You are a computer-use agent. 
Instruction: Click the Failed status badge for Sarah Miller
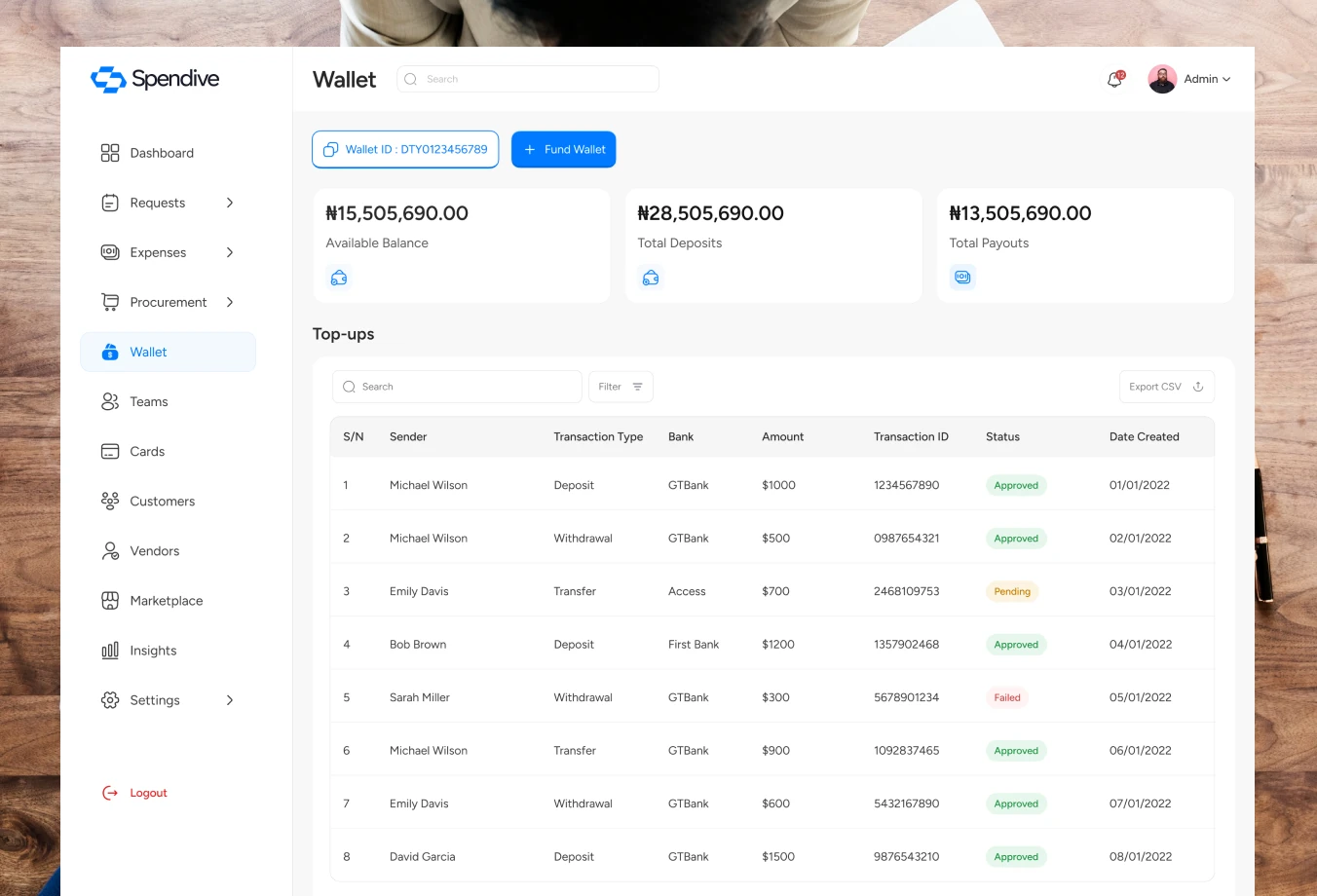coord(1007,697)
